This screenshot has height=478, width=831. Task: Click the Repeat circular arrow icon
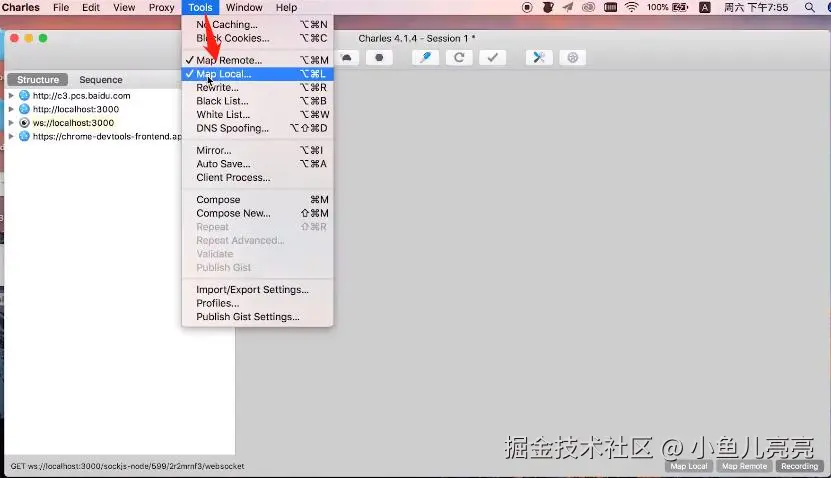tap(459, 57)
